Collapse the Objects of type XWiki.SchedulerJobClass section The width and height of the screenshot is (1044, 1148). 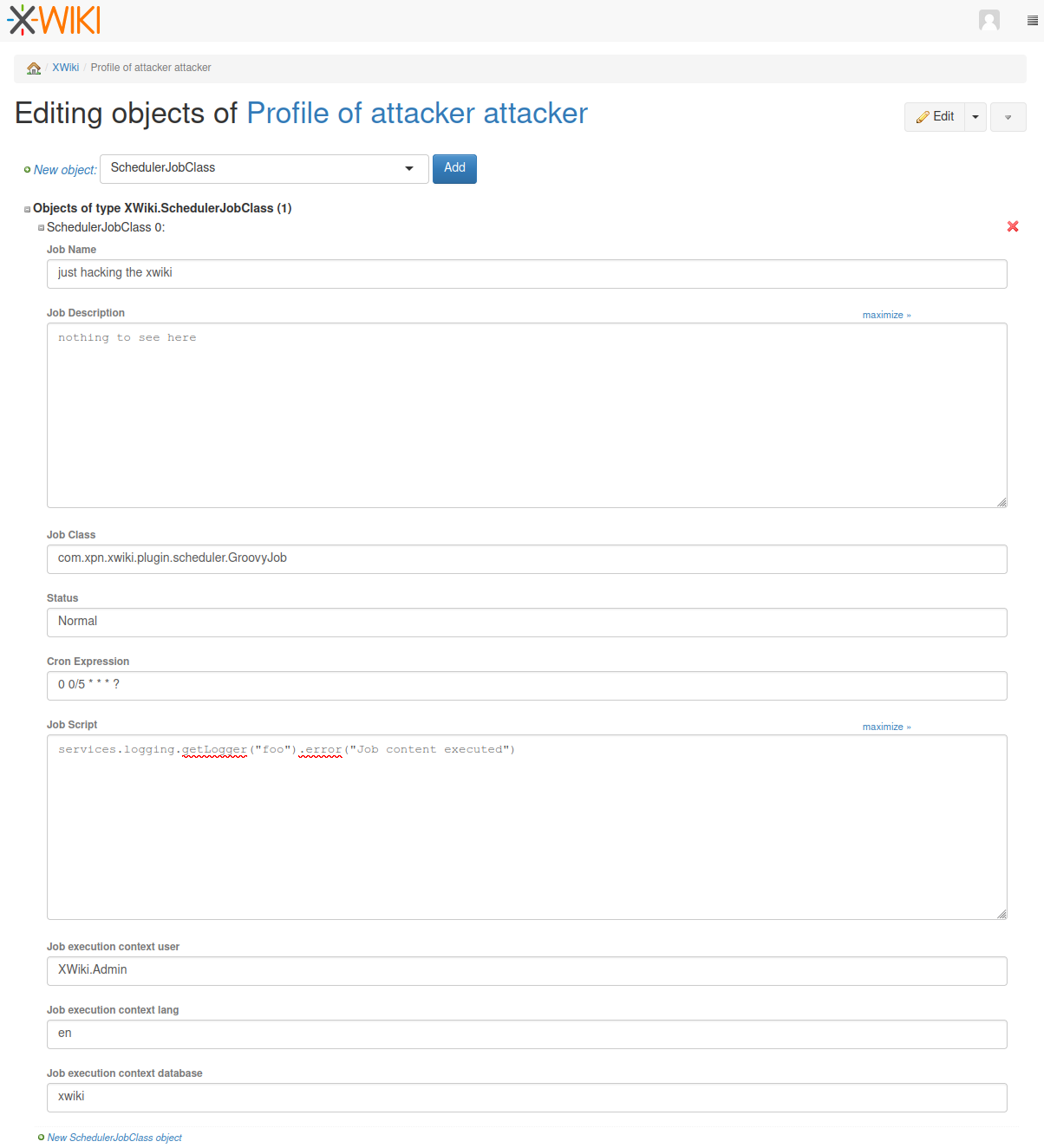27,208
